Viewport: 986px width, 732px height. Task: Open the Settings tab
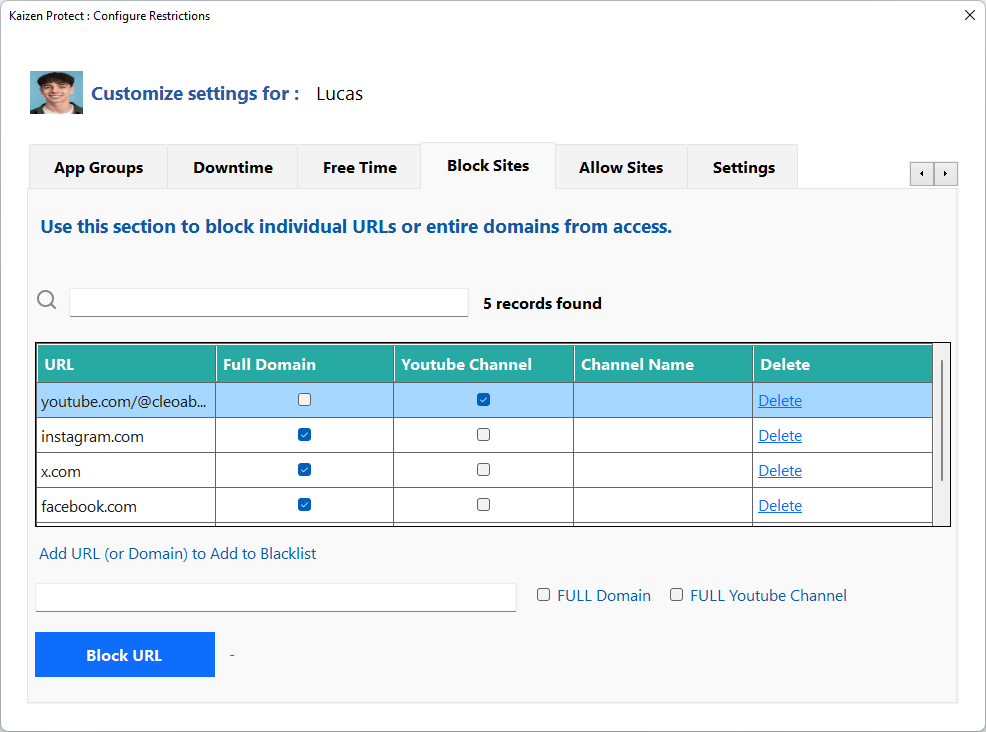pos(742,168)
